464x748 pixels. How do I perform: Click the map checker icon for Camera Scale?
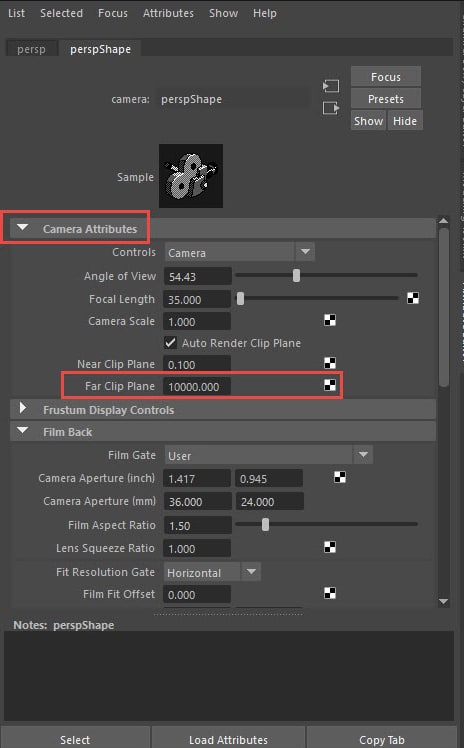[330, 320]
